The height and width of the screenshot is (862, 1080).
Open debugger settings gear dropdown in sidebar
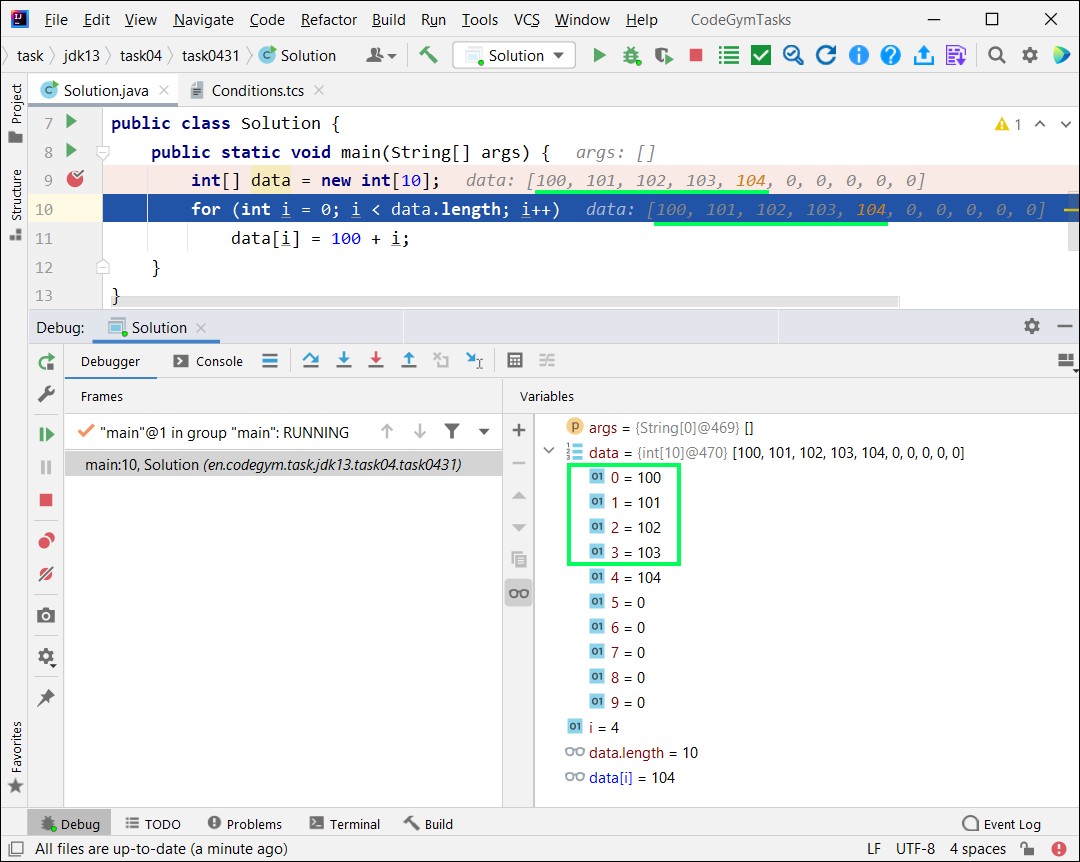[46, 657]
